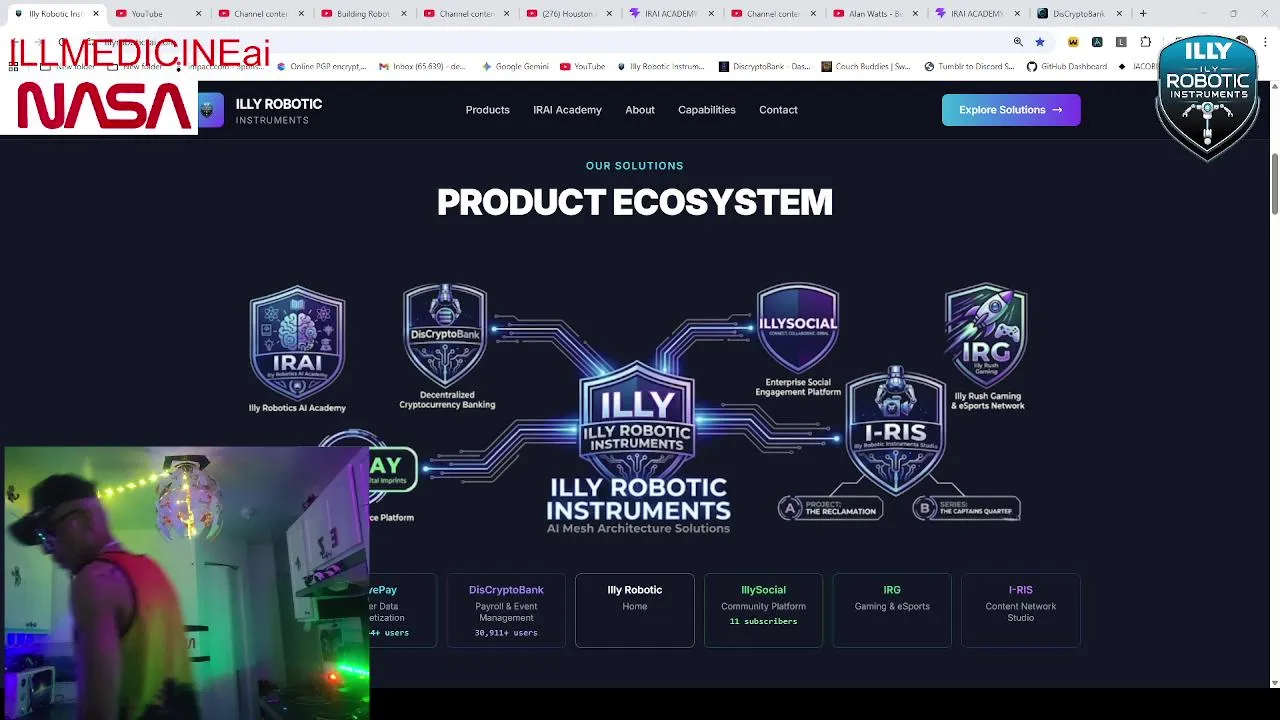Click the '11 subscribers' text
1280x720 pixels.
pyautogui.click(x=763, y=621)
